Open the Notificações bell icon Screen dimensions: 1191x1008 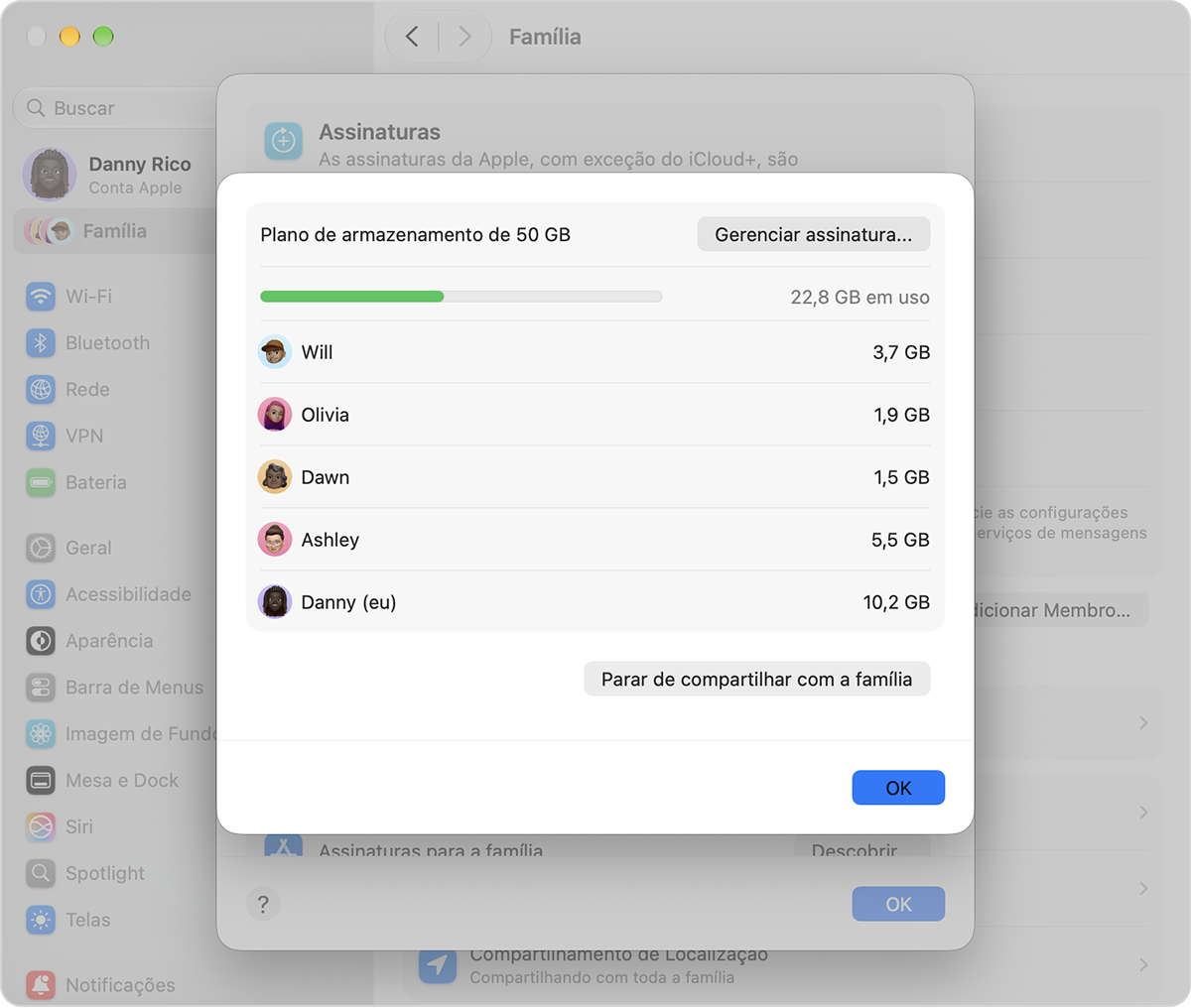pyautogui.click(x=41, y=984)
